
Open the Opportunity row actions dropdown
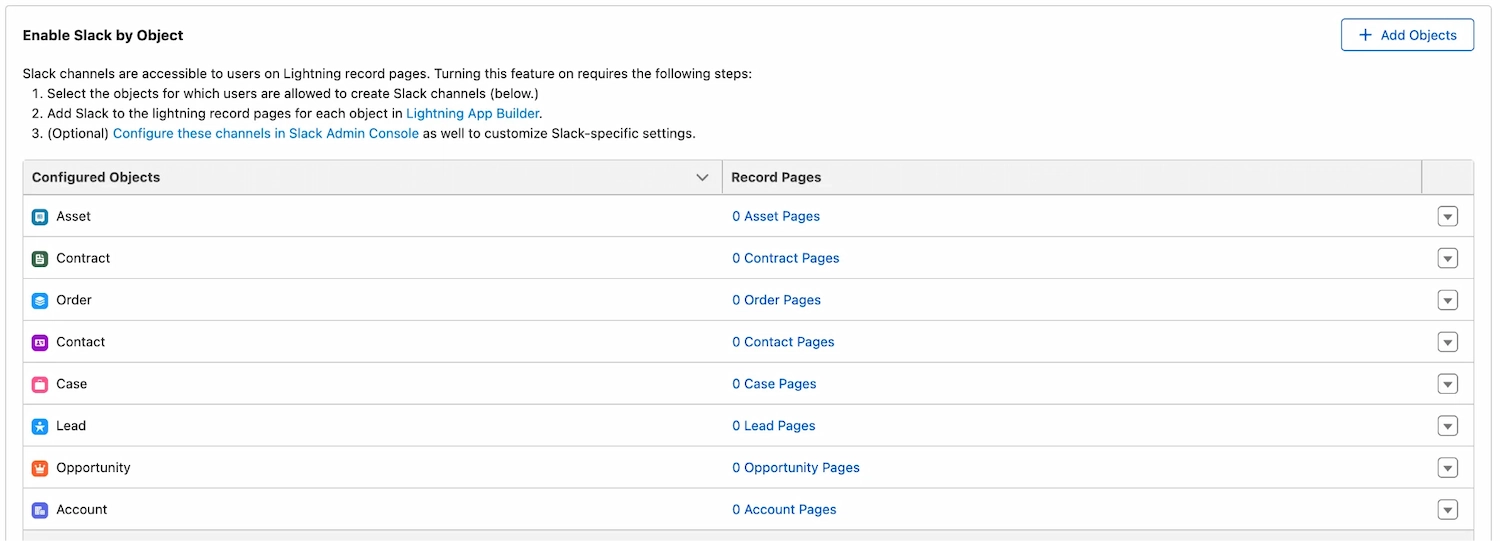pyautogui.click(x=1447, y=468)
